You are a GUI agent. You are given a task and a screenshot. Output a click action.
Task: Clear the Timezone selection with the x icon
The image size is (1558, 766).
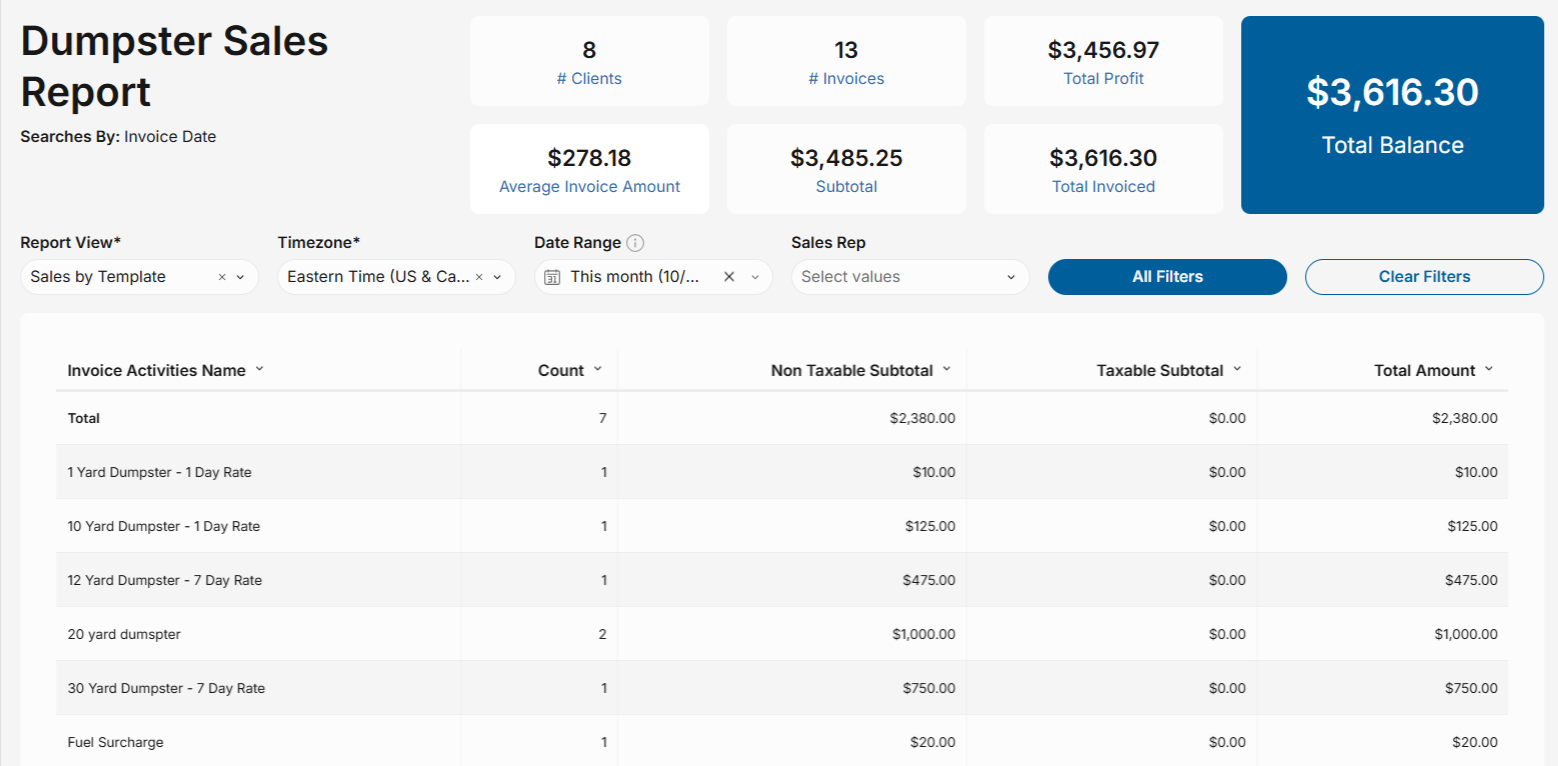point(479,277)
